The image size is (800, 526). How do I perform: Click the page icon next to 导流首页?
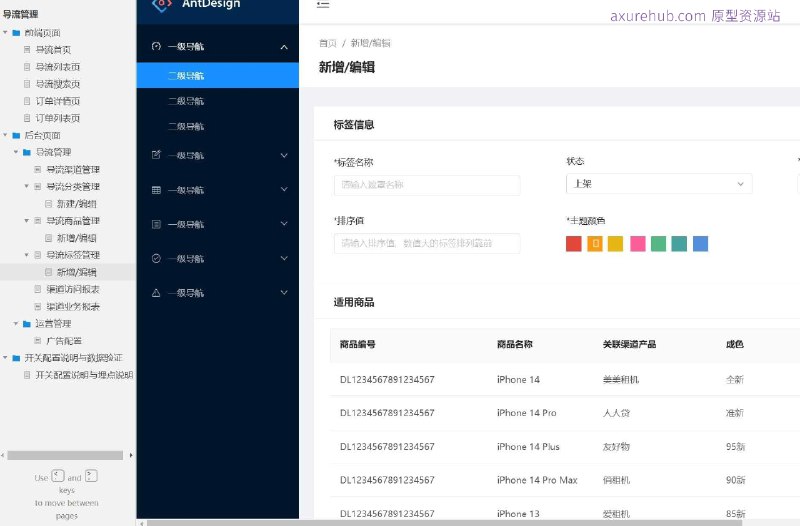coord(27,49)
